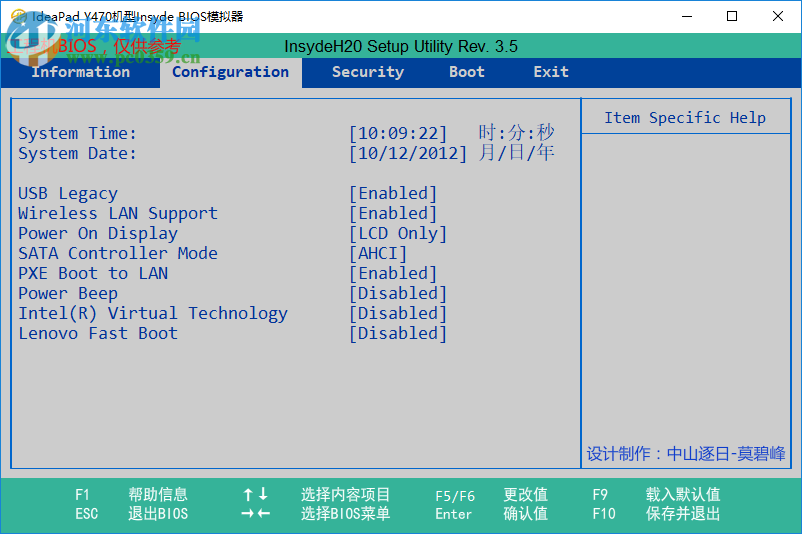This screenshot has width=802, height=534.
Task: Select the Power Beep label
Action: (68, 293)
